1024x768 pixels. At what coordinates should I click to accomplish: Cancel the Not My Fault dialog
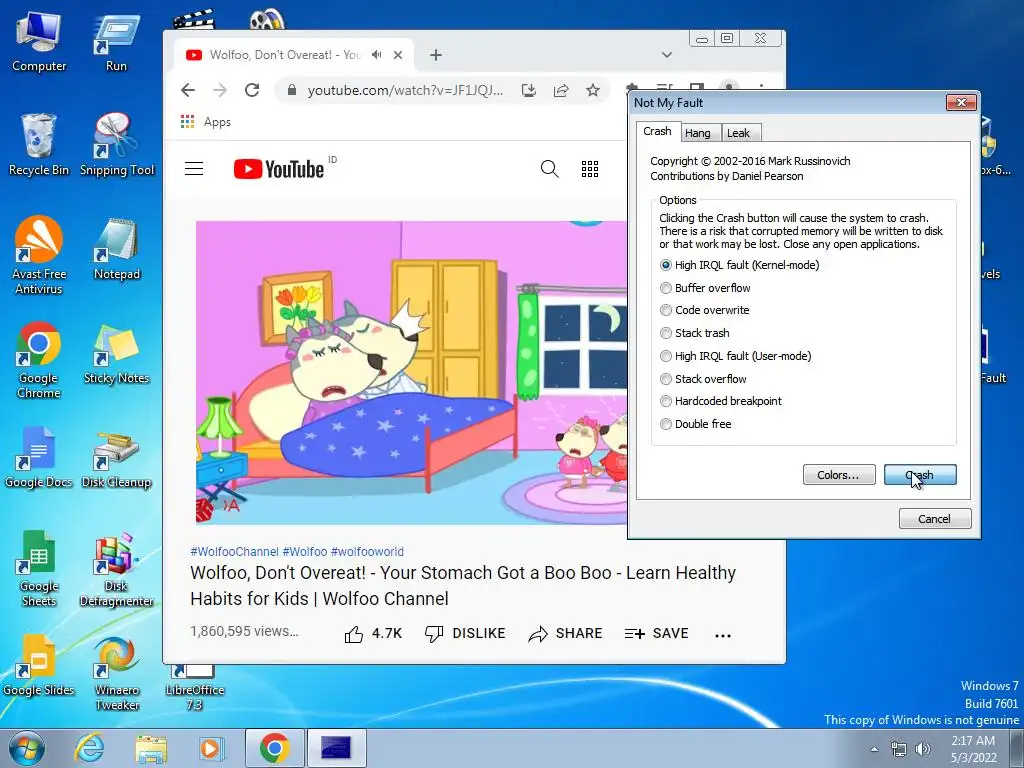coord(935,519)
